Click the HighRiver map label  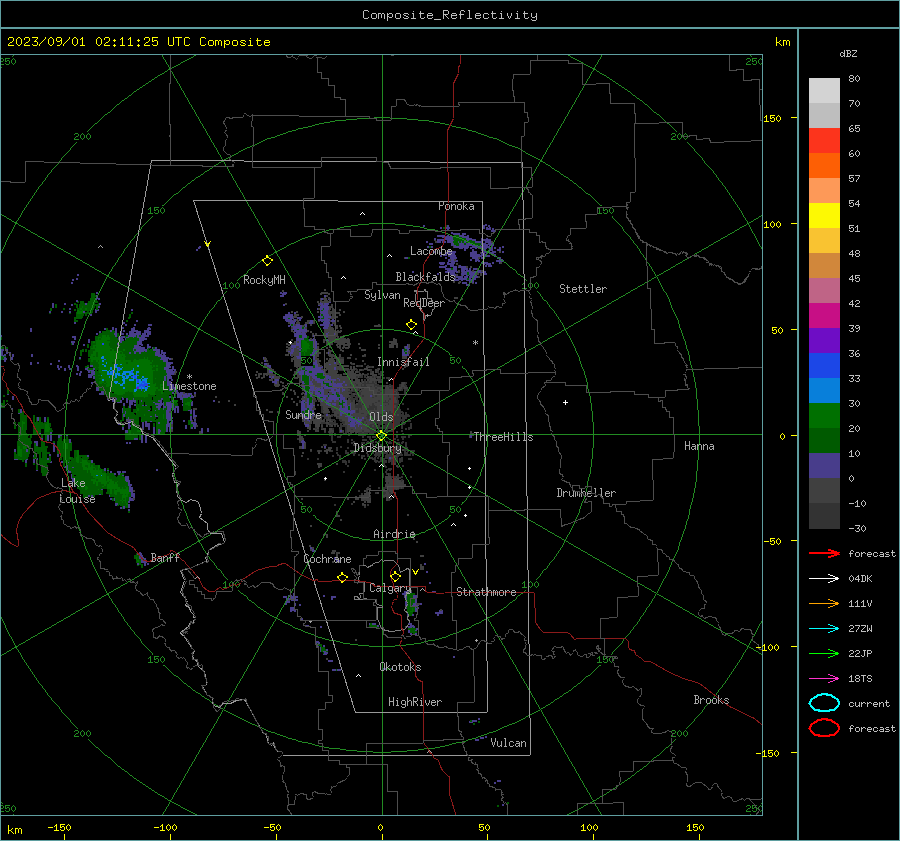pos(415,702)
